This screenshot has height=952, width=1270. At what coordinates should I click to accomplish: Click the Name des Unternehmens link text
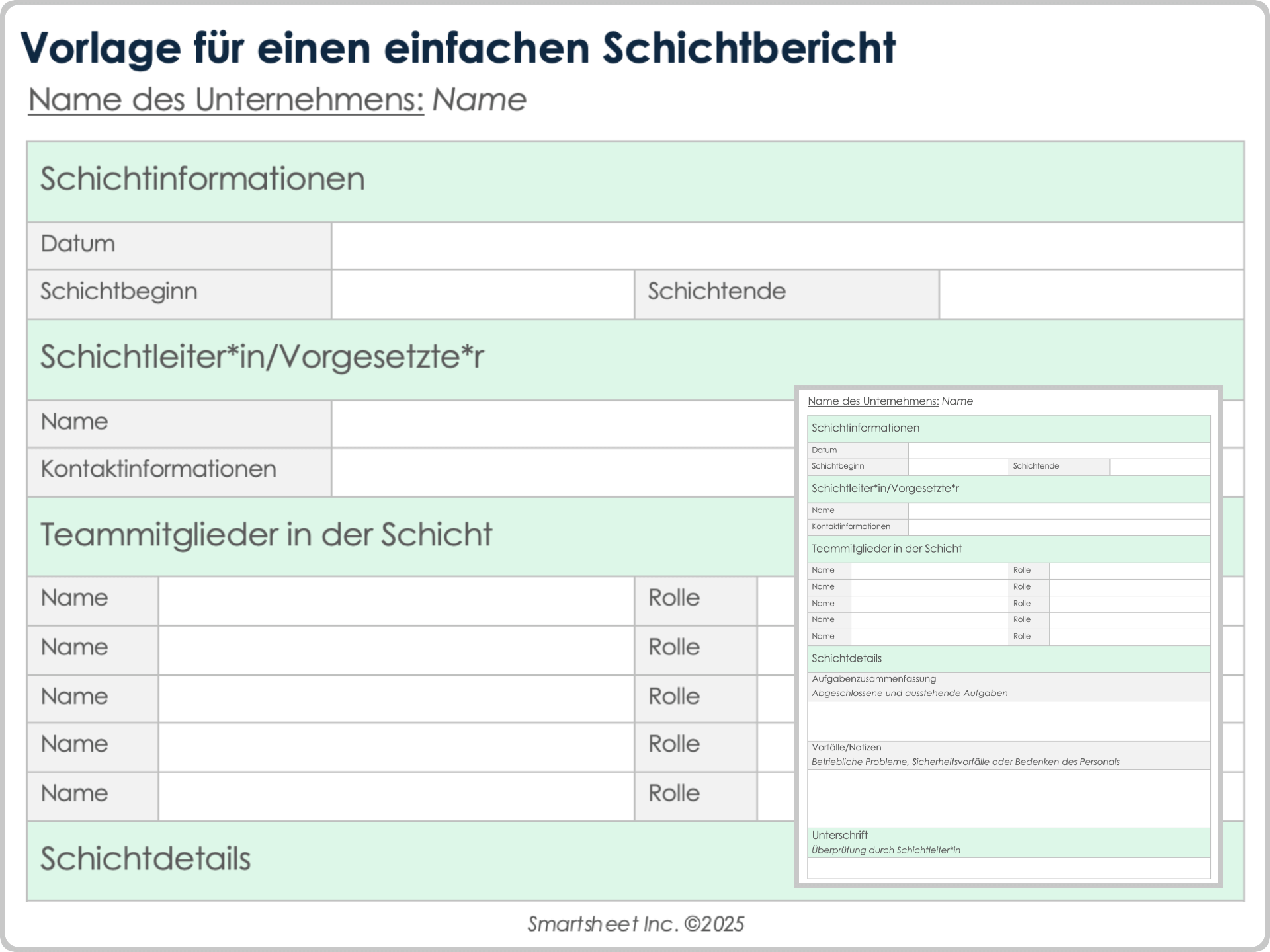pos(226,100)
